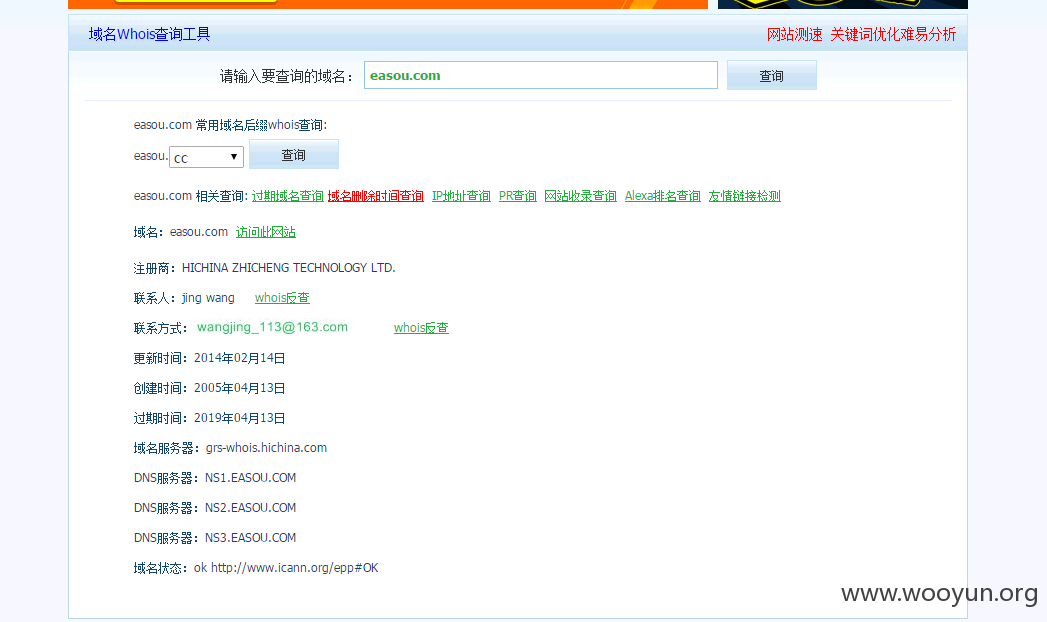Click whois反查 link next to jing wang
The image size is (1047, 622).
point(282,298)
